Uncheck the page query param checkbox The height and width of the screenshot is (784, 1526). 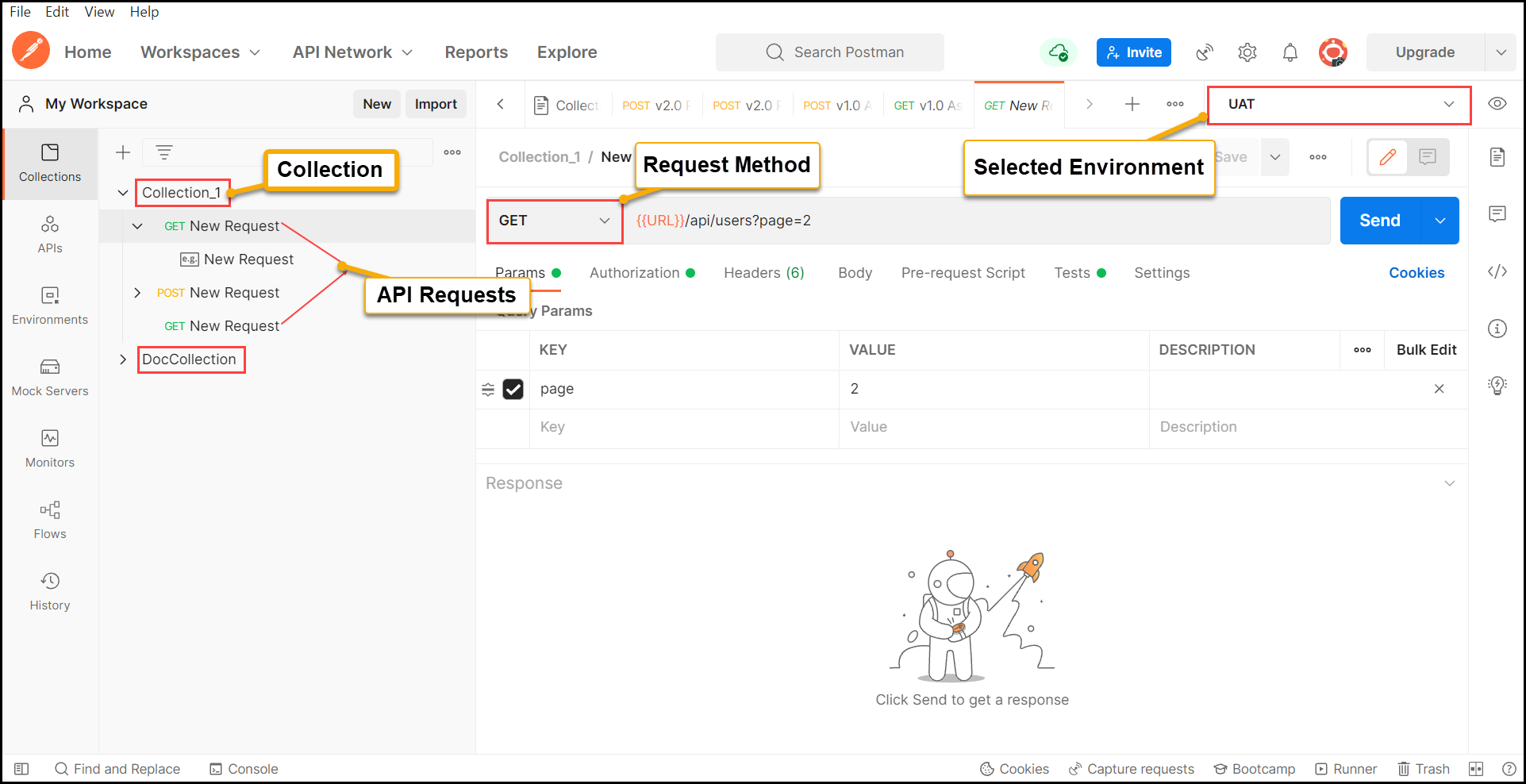513,389
